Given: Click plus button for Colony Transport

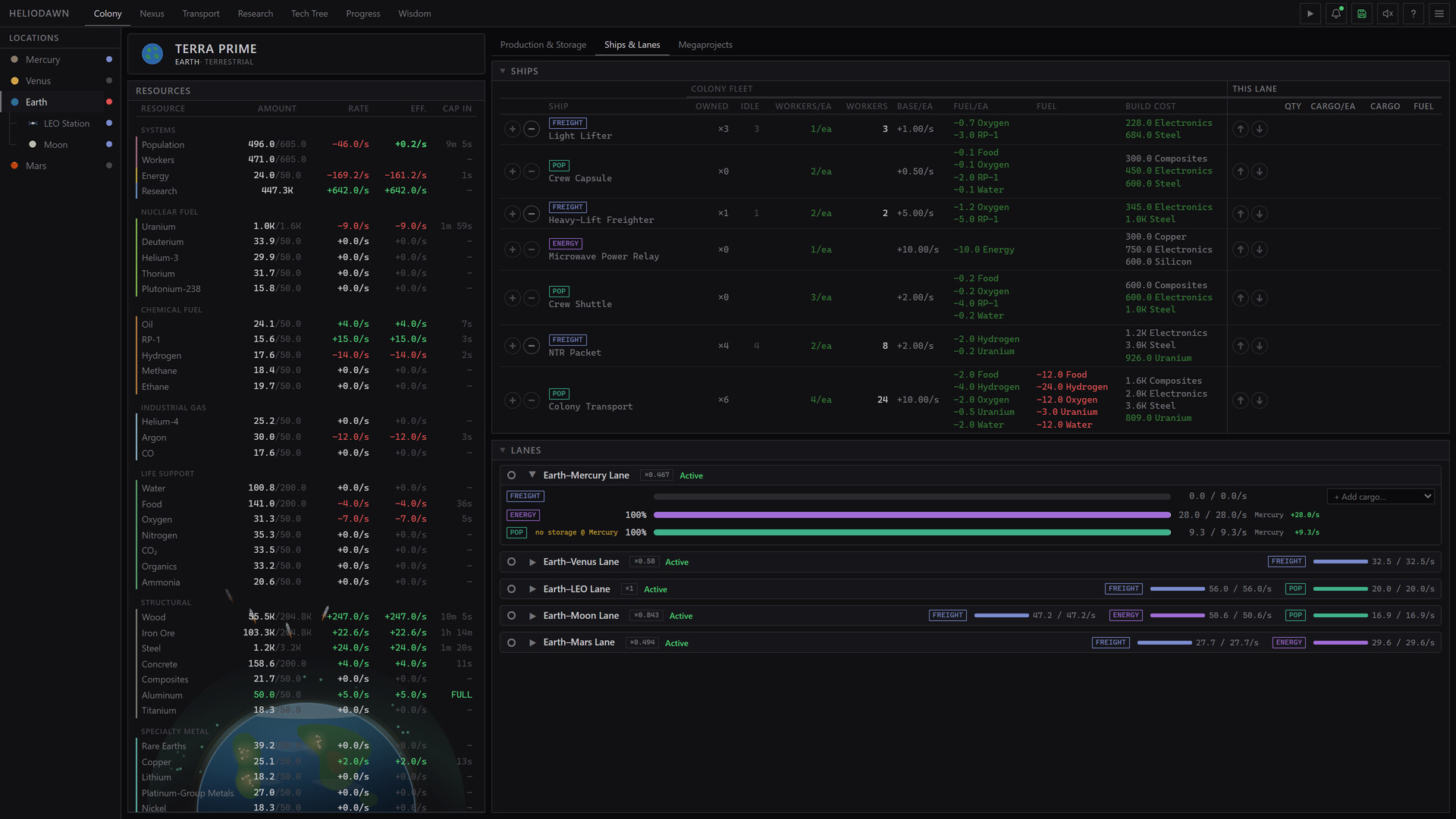Looking at the screenshot, I should click(513, 400).
